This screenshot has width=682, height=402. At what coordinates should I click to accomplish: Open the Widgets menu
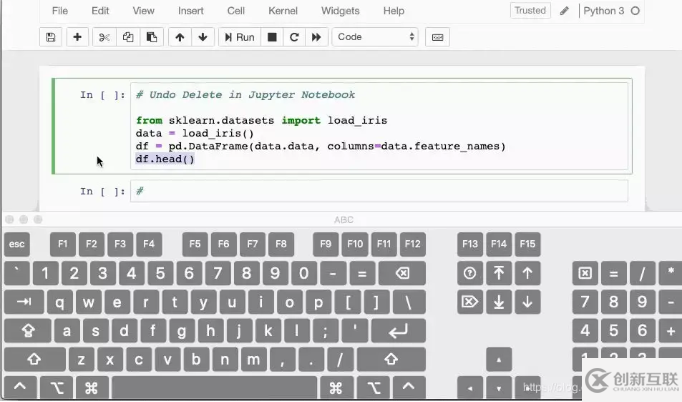click(x=340, y=11)
